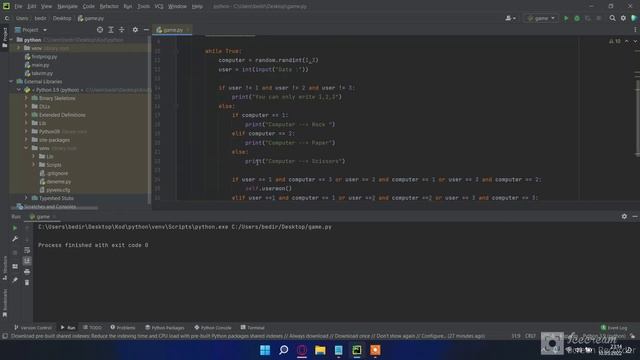Screen dimensions: 640x360
Task: Click Collapse All icon in Project panel
Action: pyautogui.click(x=122, y=30)
